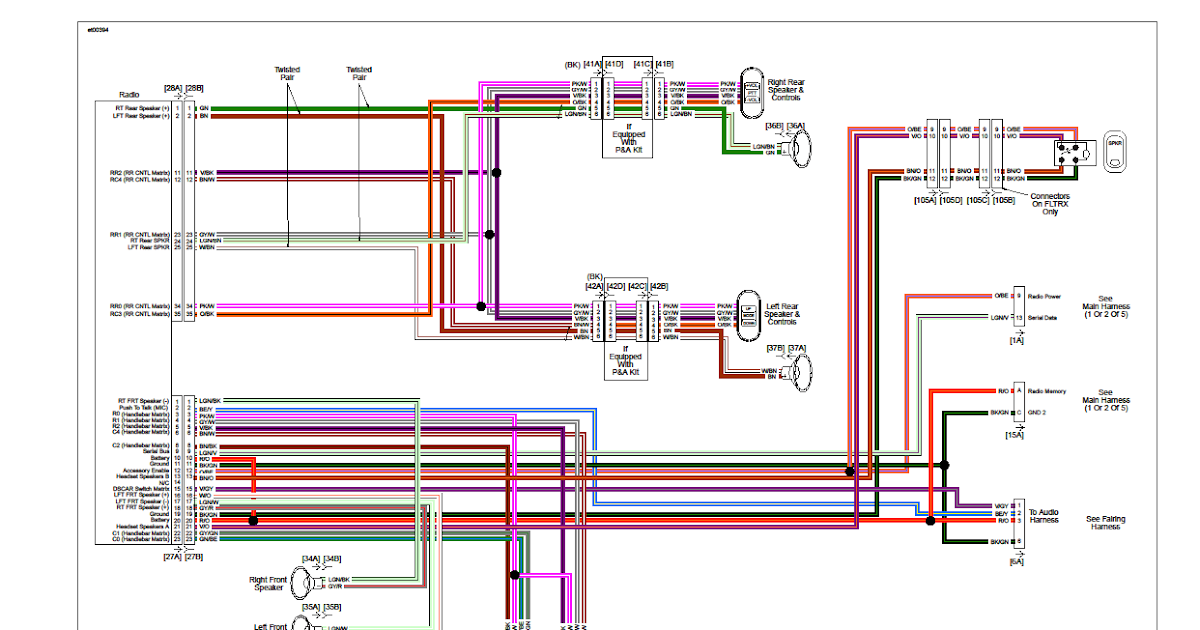
Task: Click the DSCAR Switch Matrix pin label
Action: (x=142, y=488)
